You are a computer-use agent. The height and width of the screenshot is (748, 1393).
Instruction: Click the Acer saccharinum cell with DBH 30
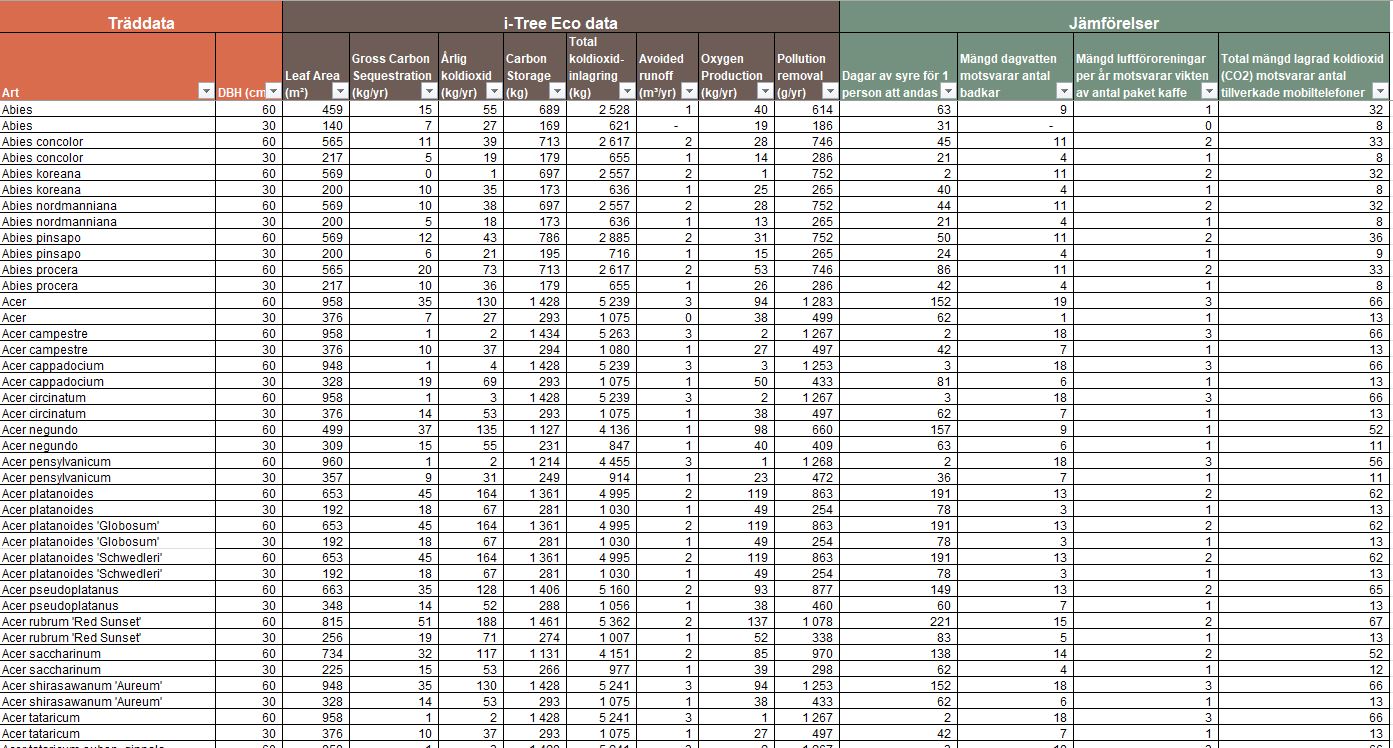tap(107, 670)
